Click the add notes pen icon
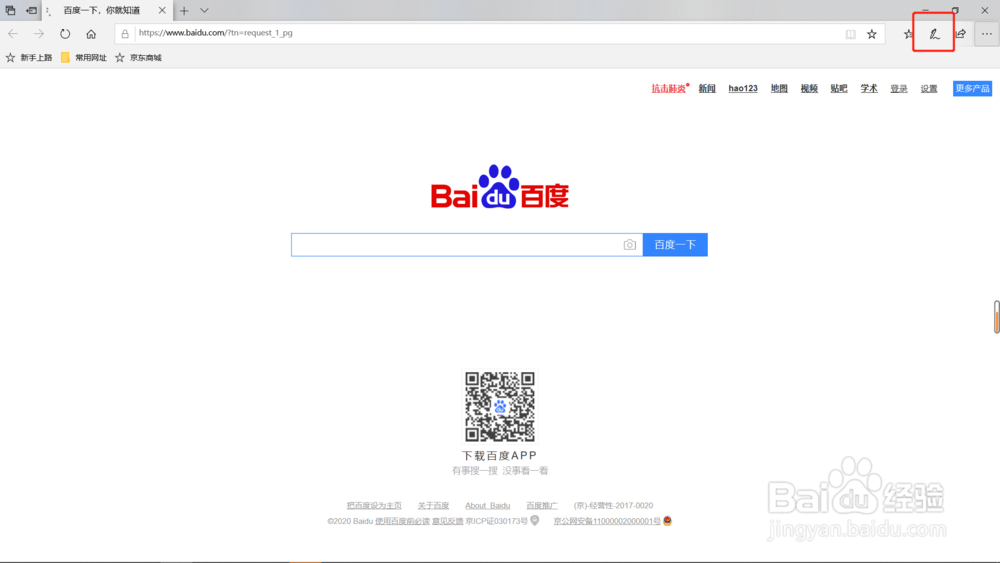 934,34
